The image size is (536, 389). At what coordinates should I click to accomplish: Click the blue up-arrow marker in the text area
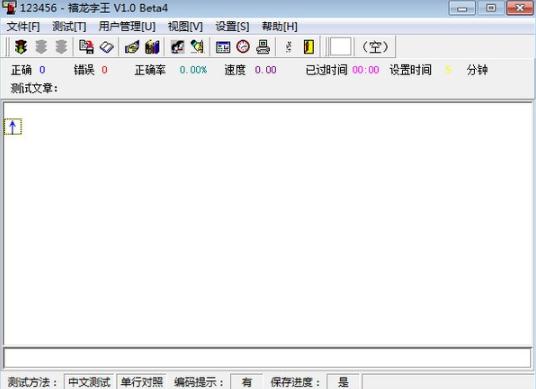coord(13,127)
